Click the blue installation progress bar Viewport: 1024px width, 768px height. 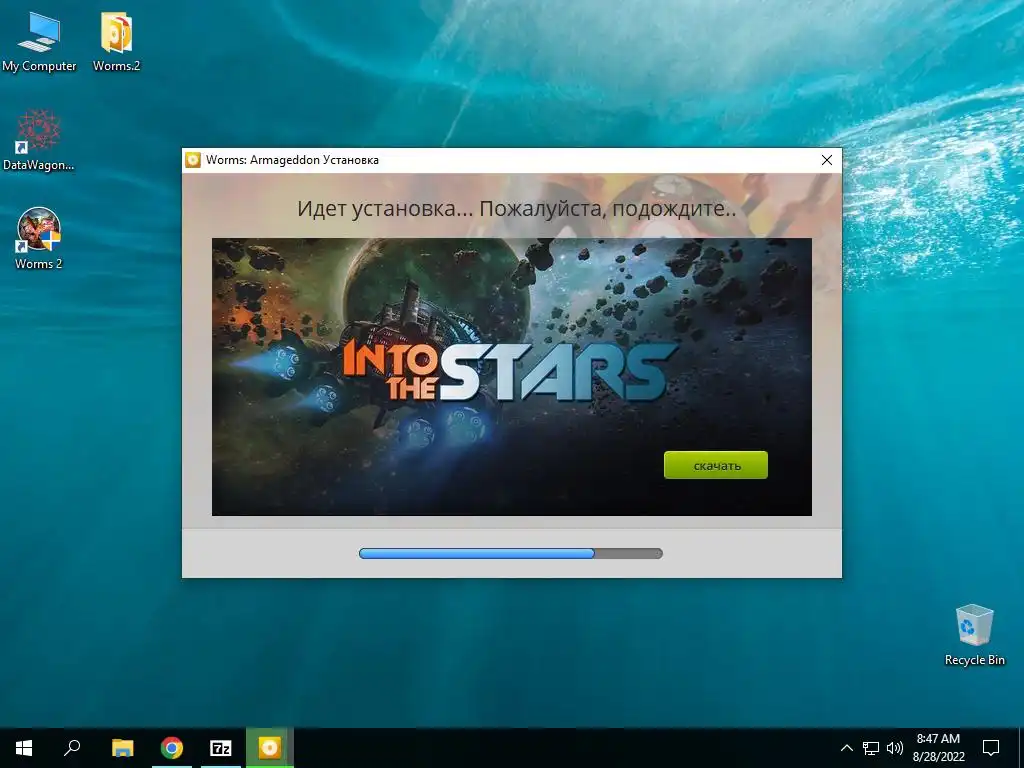(x=511, y=554)
